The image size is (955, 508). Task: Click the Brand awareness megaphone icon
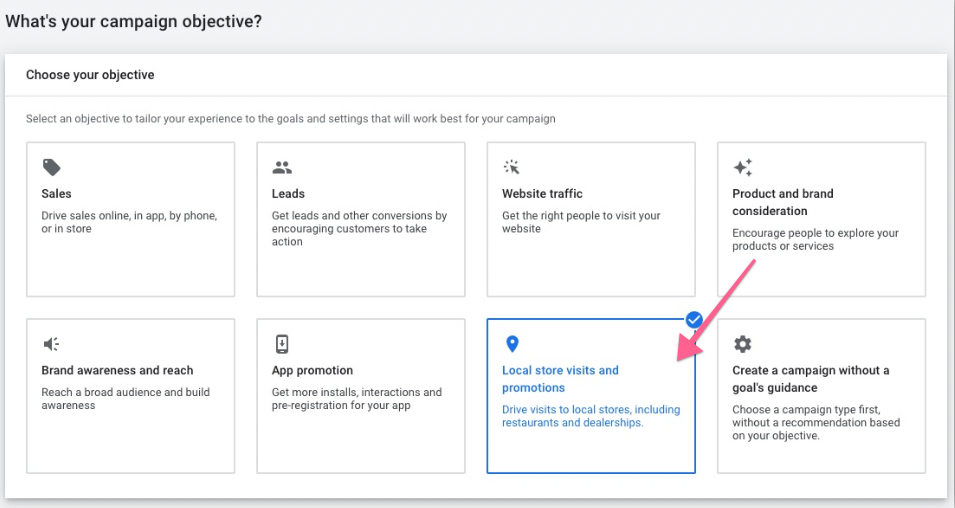tap(51, 344)
